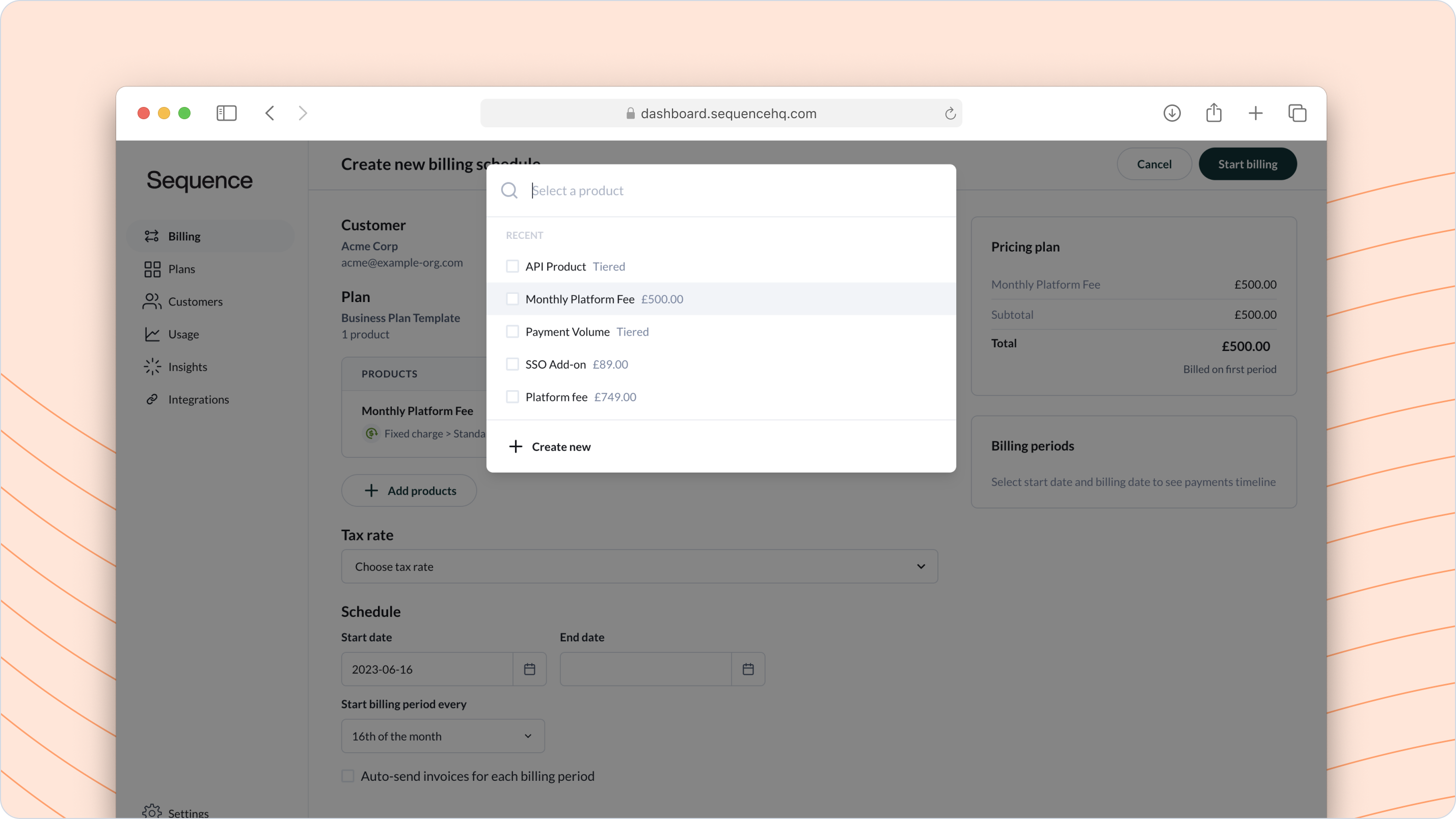Click the share icon in browser toolbar
Image resolution: width=1456 pixels, height=819 pixels.
point(1214,113)
